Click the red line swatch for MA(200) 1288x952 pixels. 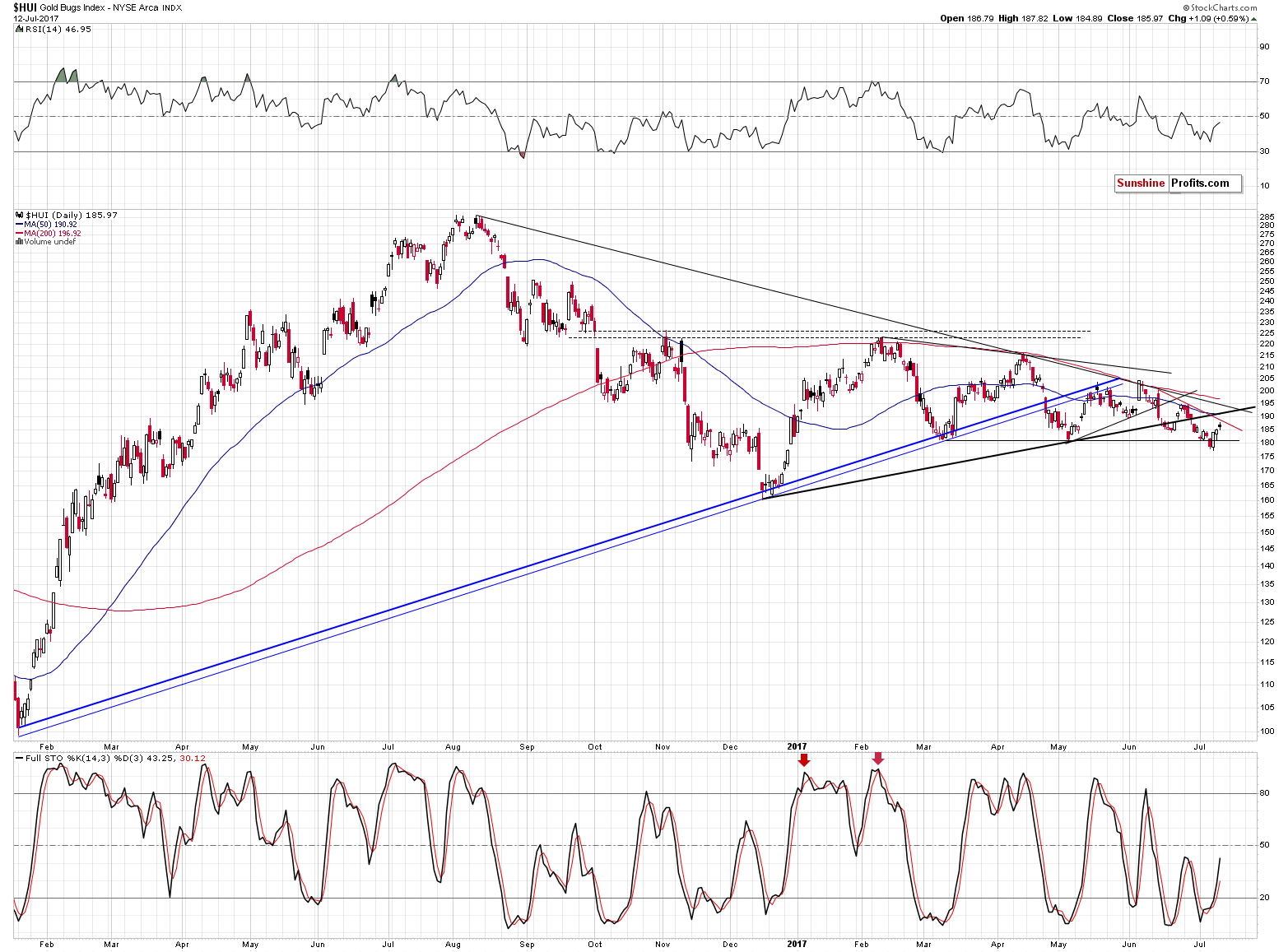click(x=19, y=234)
